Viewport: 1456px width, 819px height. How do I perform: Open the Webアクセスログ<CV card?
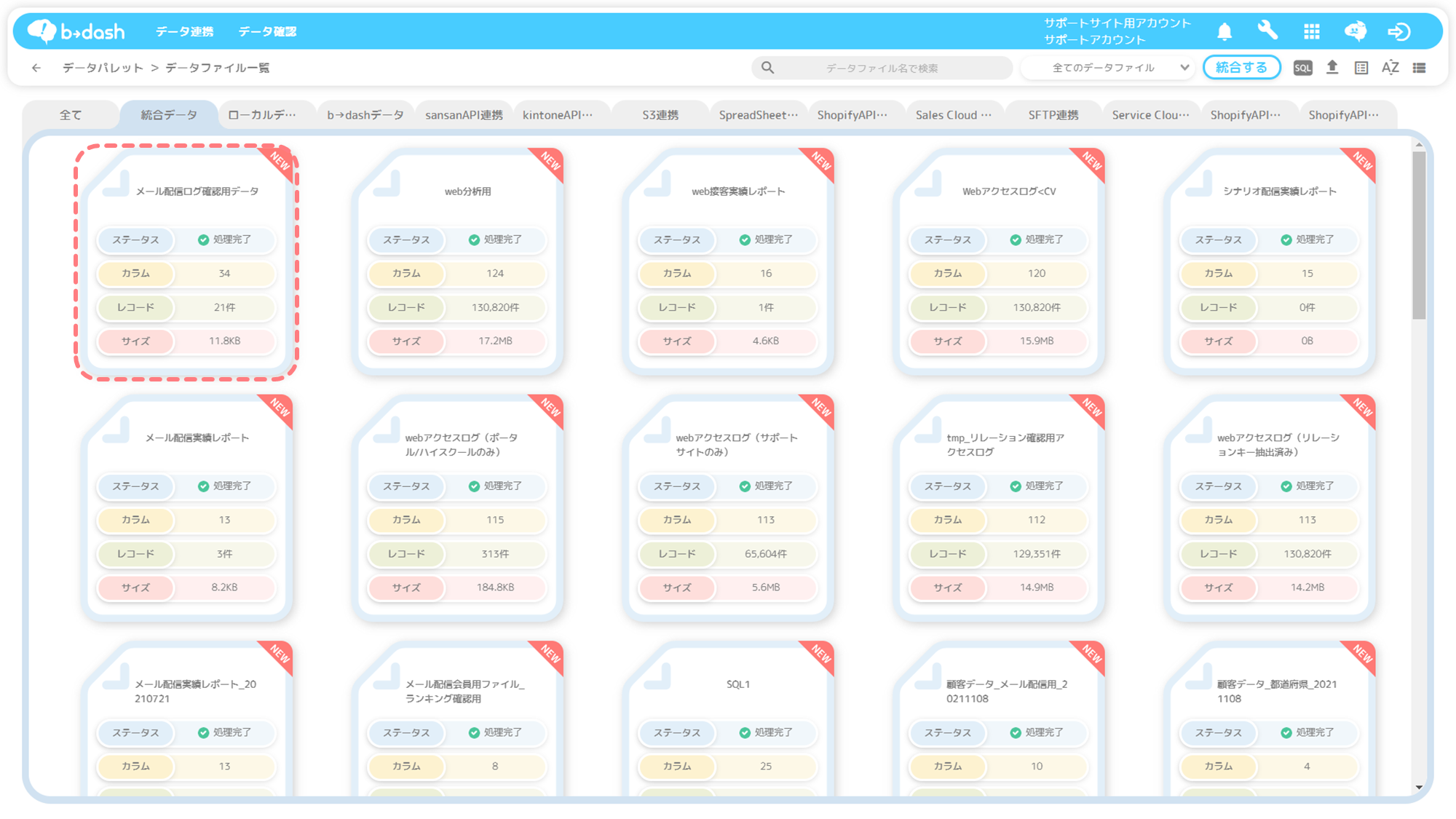(999, 262)
